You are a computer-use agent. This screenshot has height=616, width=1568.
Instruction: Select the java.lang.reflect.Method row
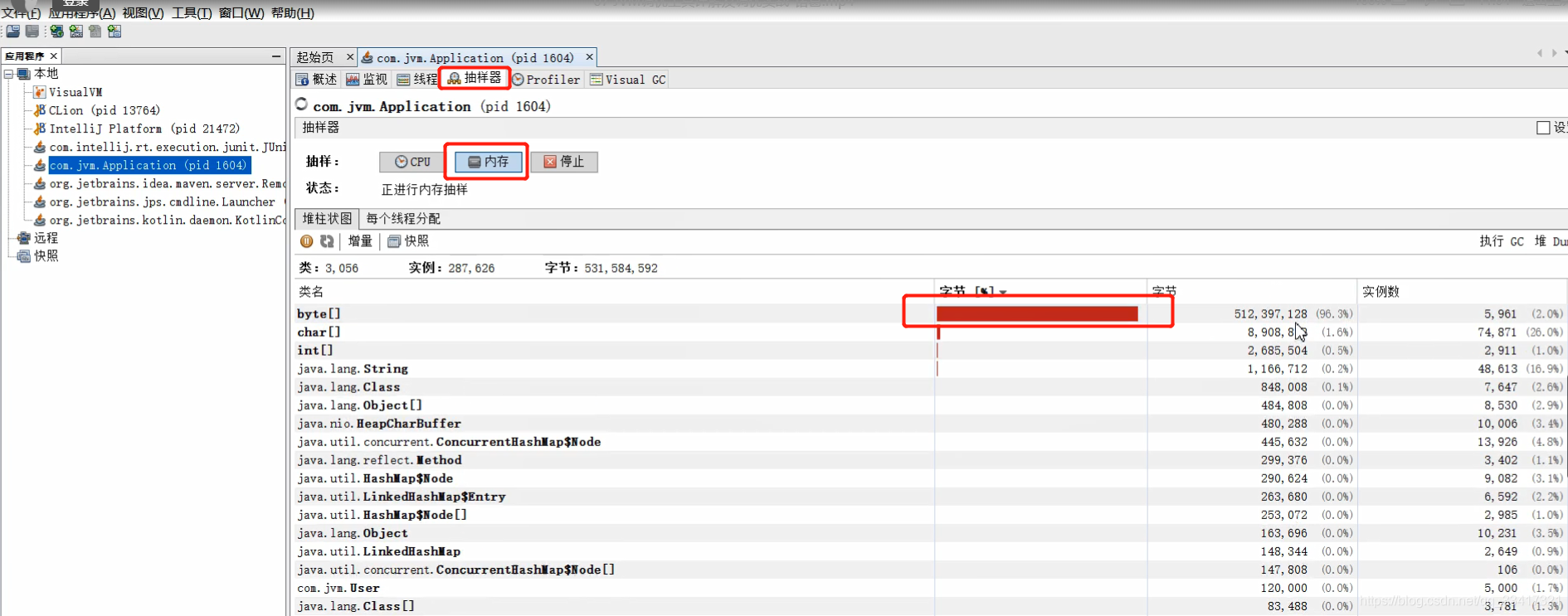pos(929,460)
